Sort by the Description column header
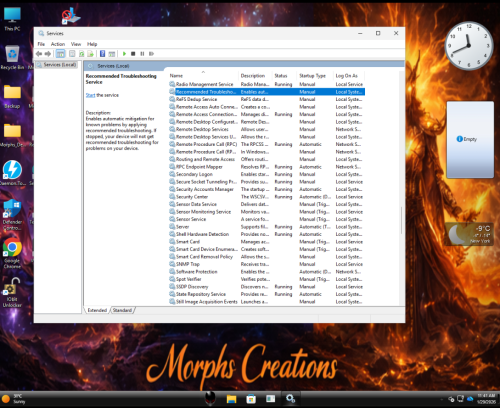500x408 pixels. 255,76
